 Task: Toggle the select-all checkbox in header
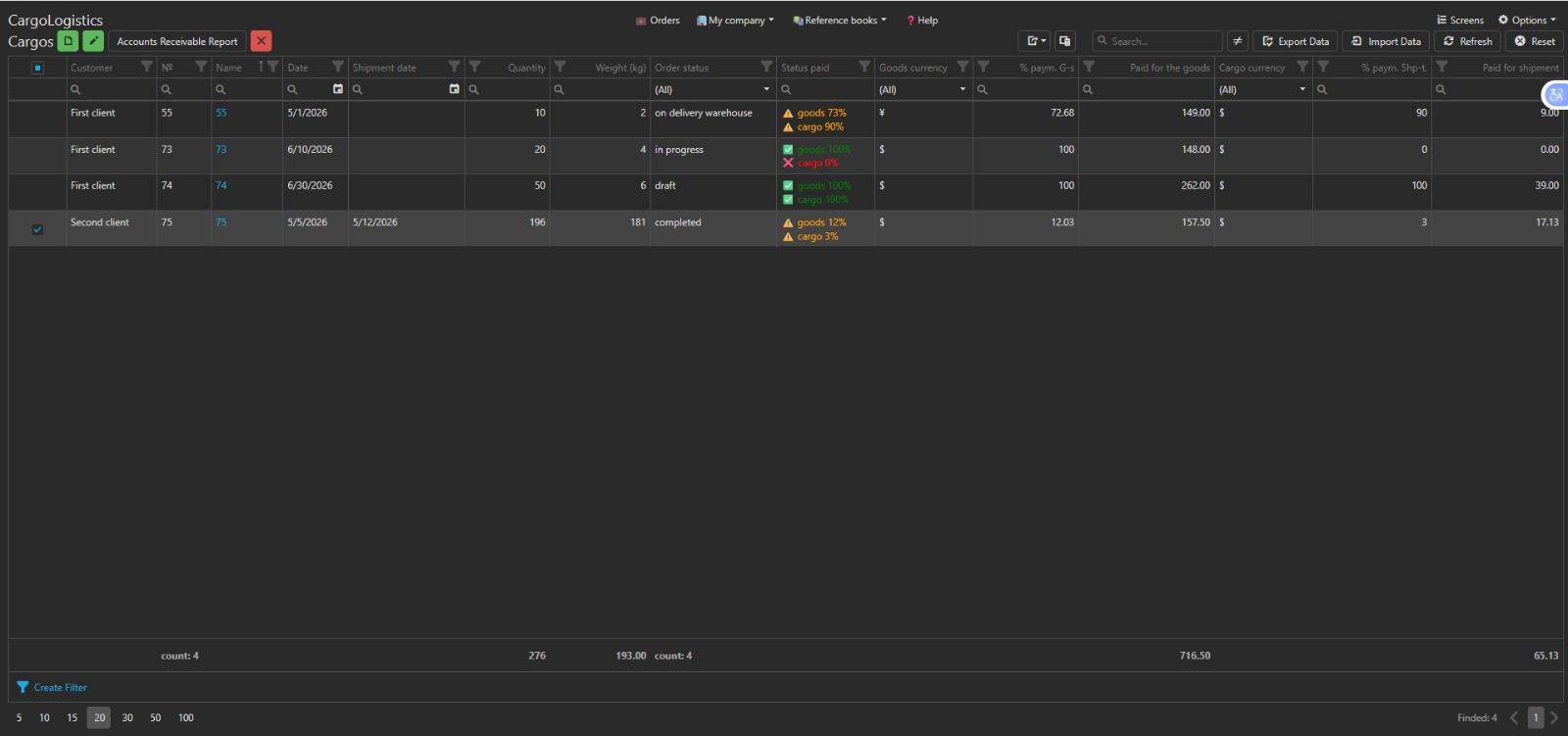[37, 68]
